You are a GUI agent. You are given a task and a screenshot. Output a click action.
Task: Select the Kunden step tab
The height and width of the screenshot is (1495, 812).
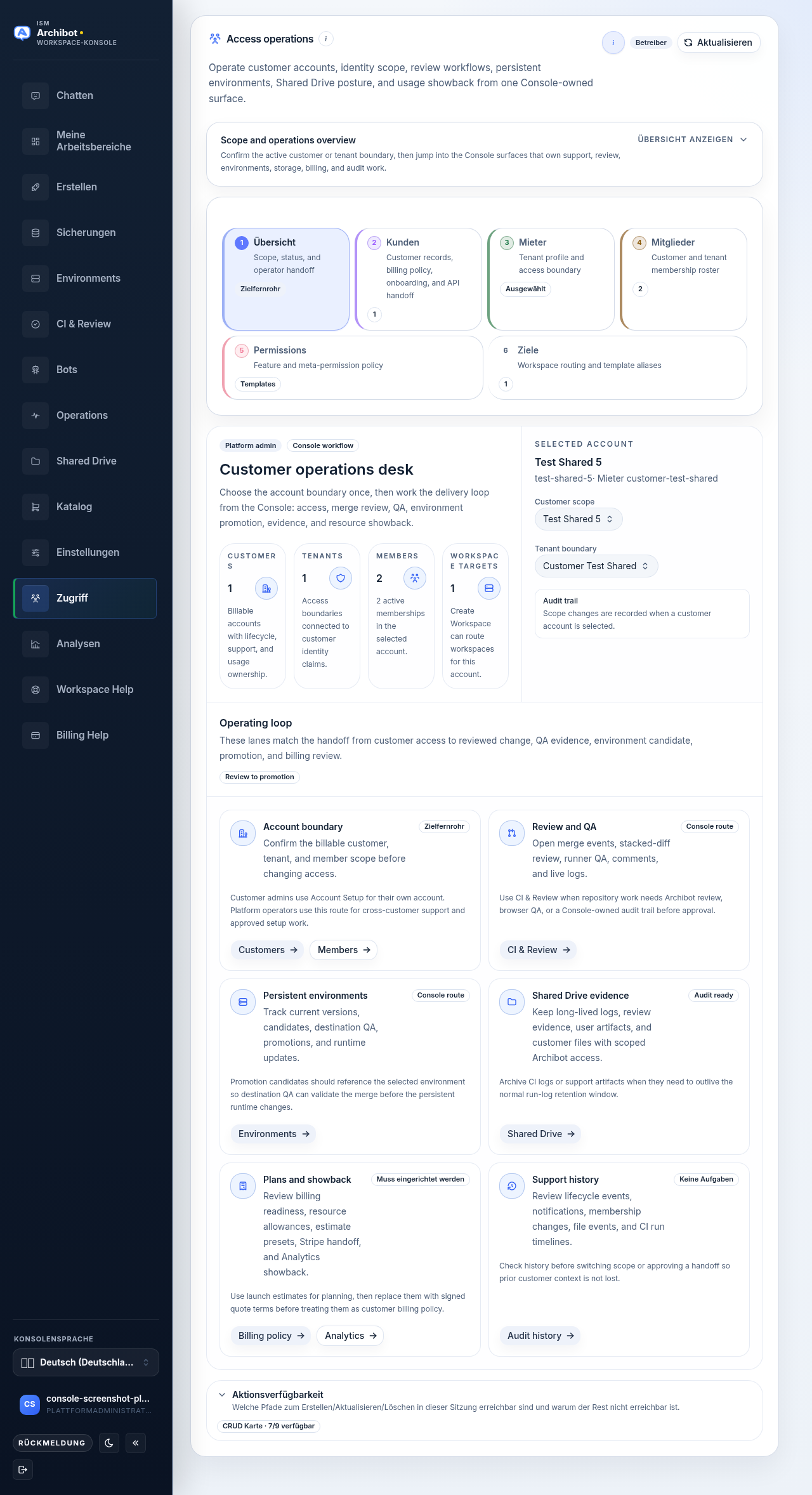click(x=419, y=279)
